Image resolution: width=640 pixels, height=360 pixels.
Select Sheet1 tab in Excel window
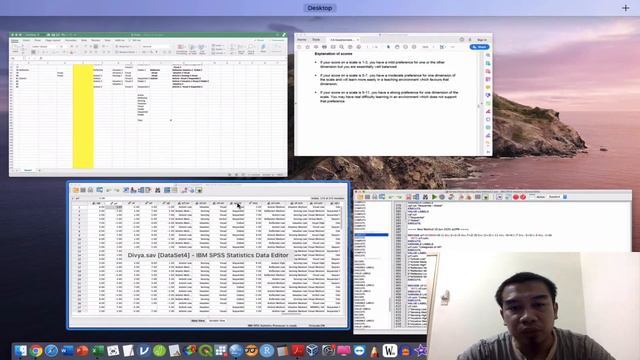coord(28,170)
